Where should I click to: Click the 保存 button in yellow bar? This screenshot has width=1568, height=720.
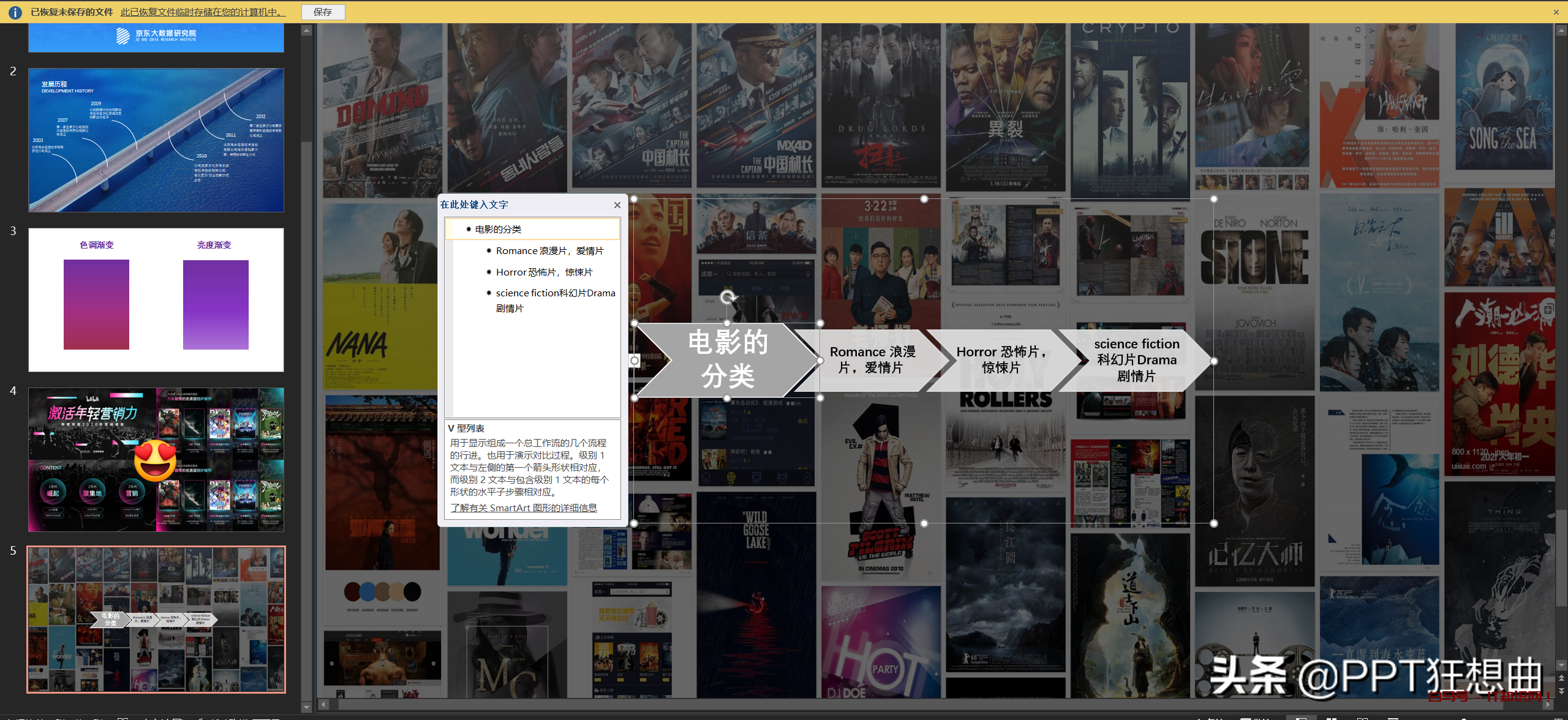click(x=323, y=12)
